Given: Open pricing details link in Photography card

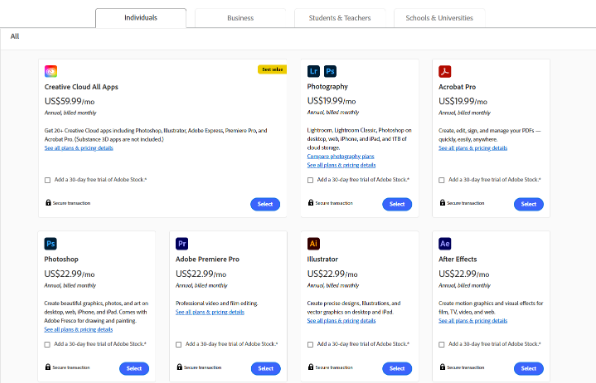Looking at the screenshot, I should 341,165.
